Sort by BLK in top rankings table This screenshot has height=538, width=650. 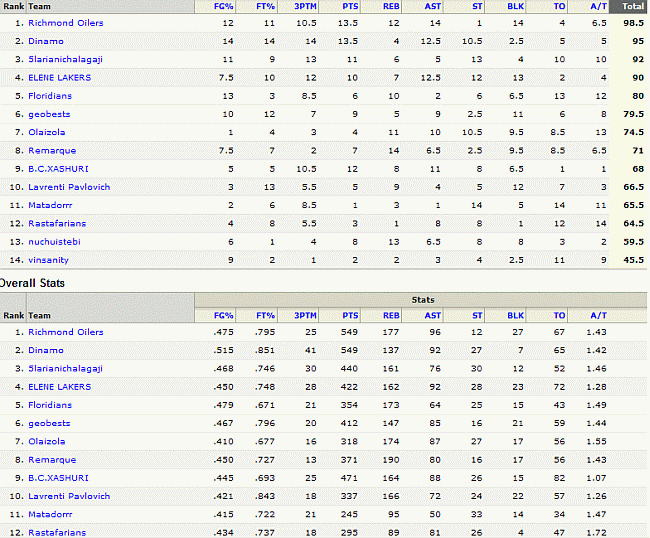515,6
